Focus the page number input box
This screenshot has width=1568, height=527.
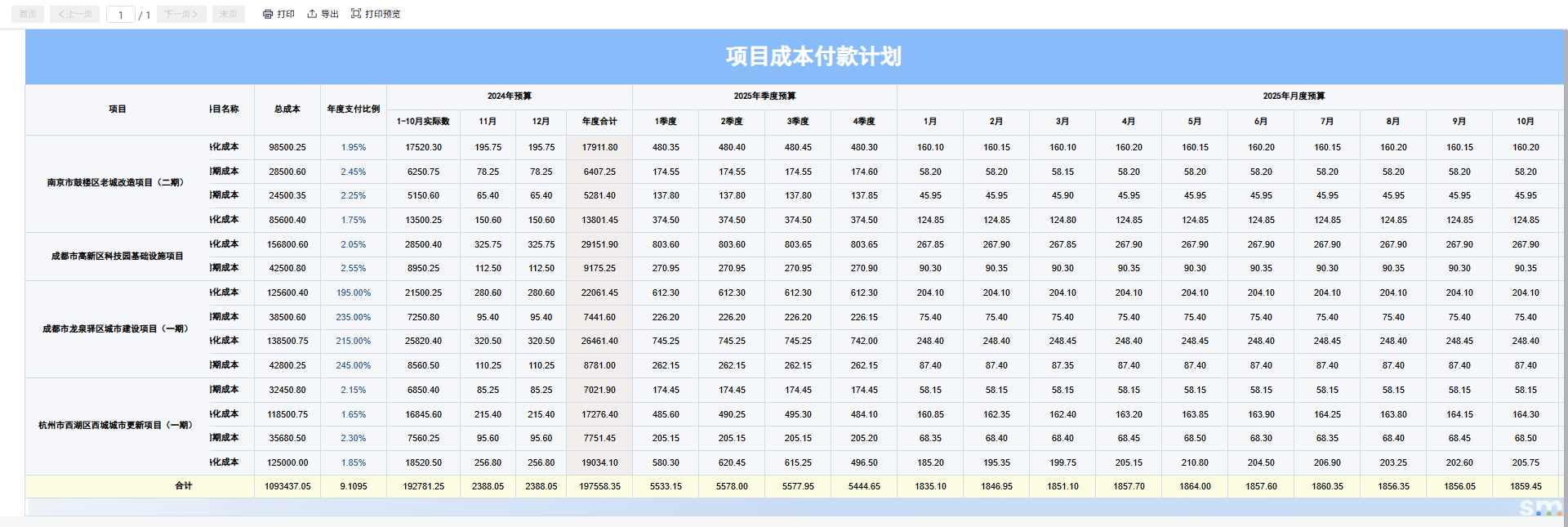pyautogui.click(x=121, y=15)
